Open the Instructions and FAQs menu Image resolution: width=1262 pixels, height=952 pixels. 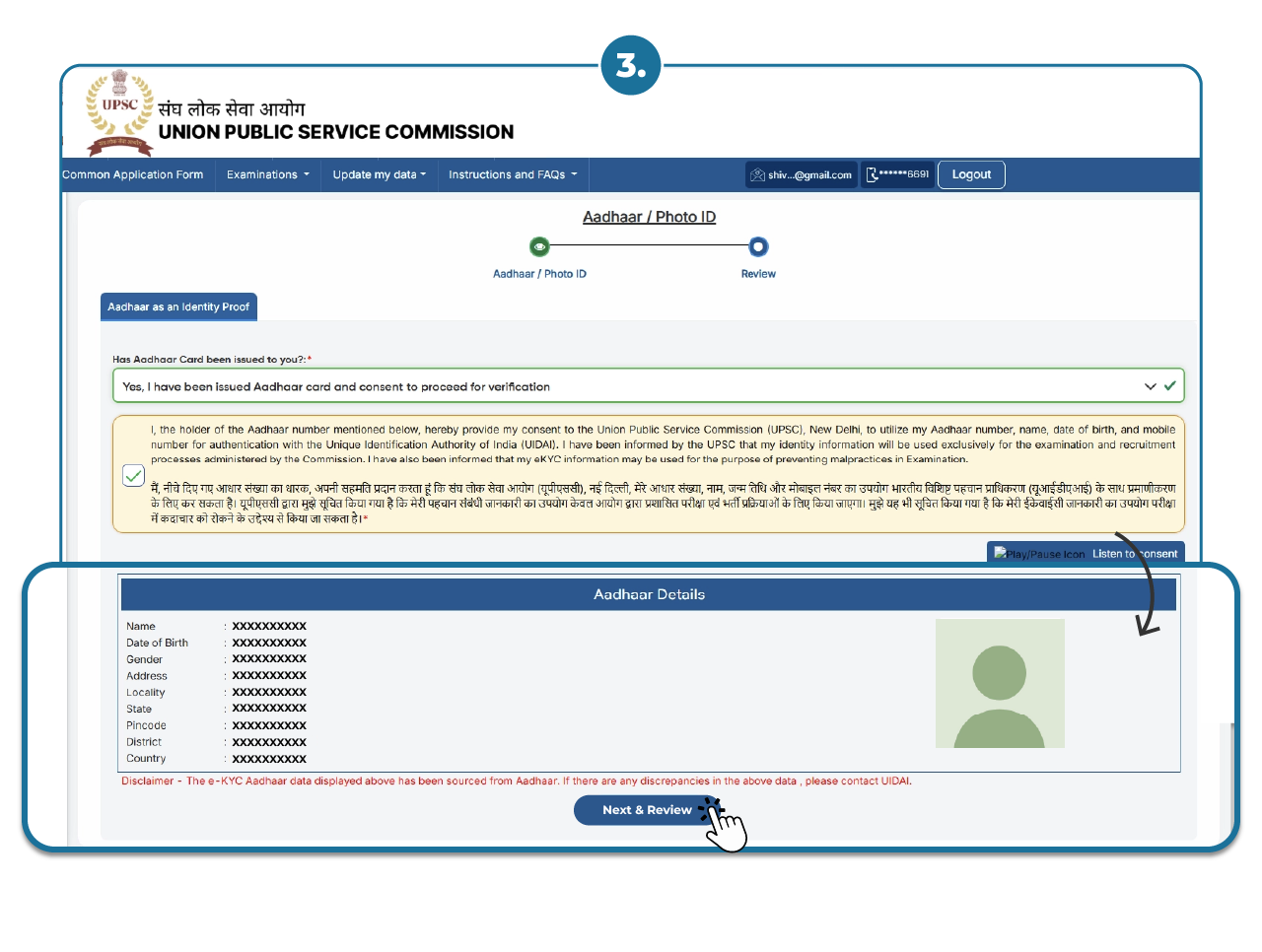coord(512,174)
